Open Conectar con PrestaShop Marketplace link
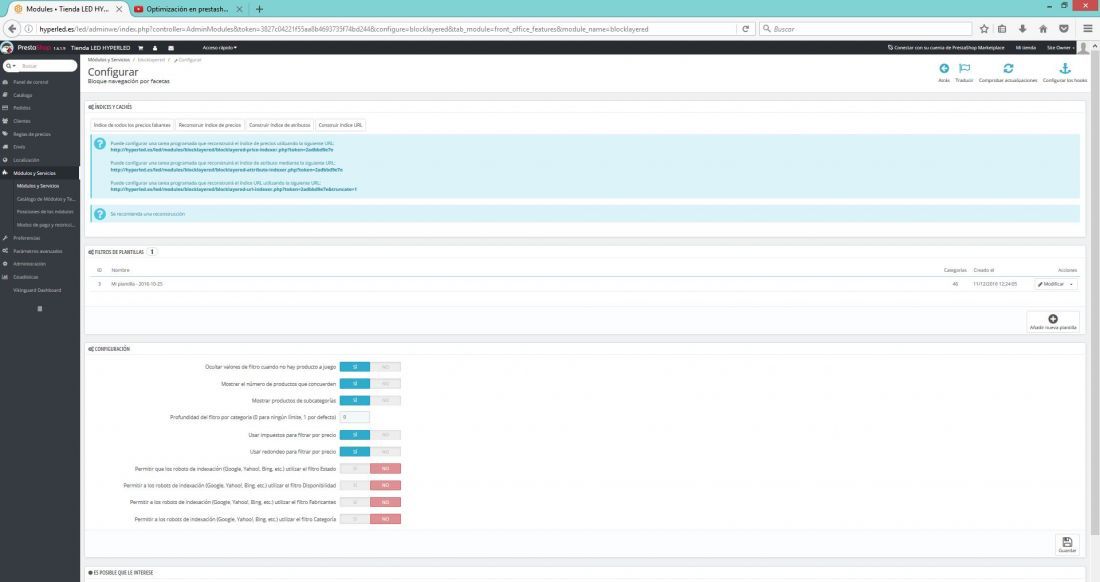Screen dimensions: 1100x582 coord(946,48)
